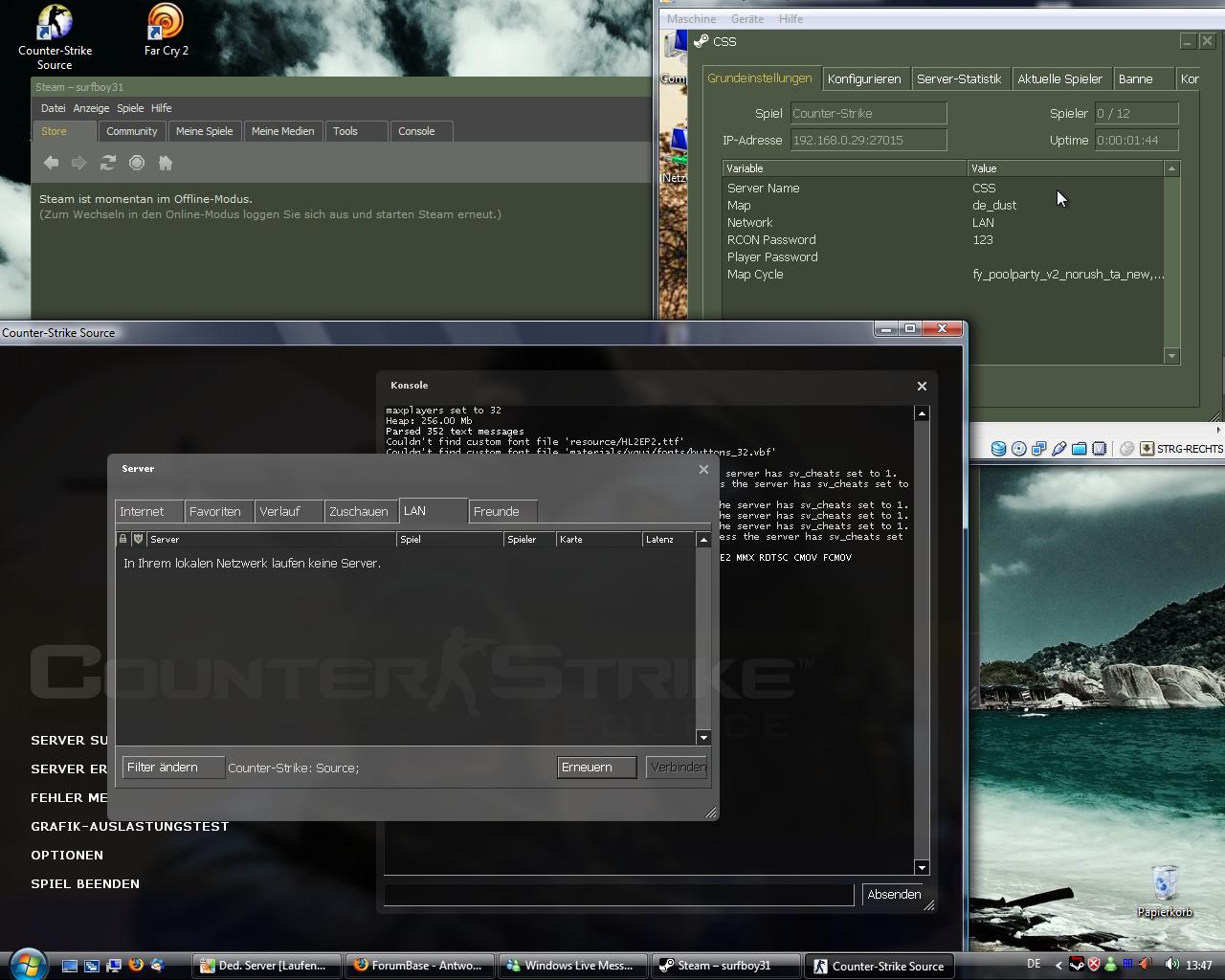Switch to Windows Live Messenger taskbar button
The height and width of the screenshot is (980, 1225).
(572, 966)
